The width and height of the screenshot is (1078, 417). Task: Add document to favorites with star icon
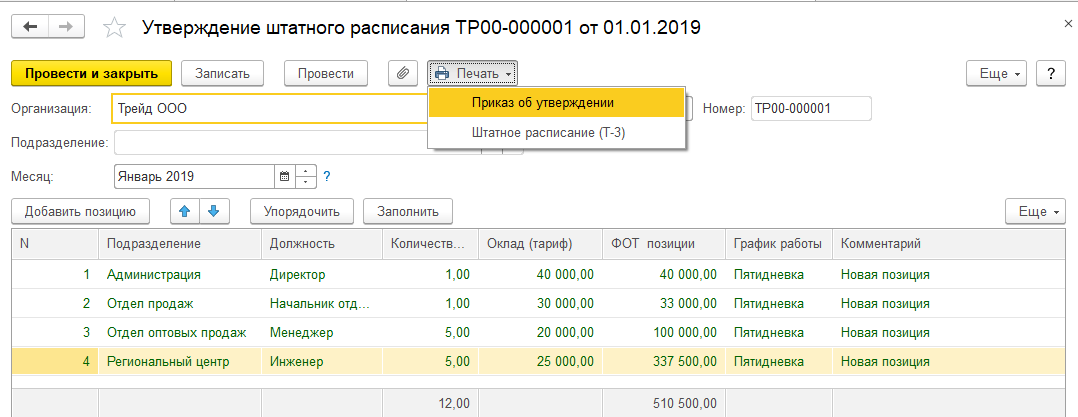pos(115,29)
